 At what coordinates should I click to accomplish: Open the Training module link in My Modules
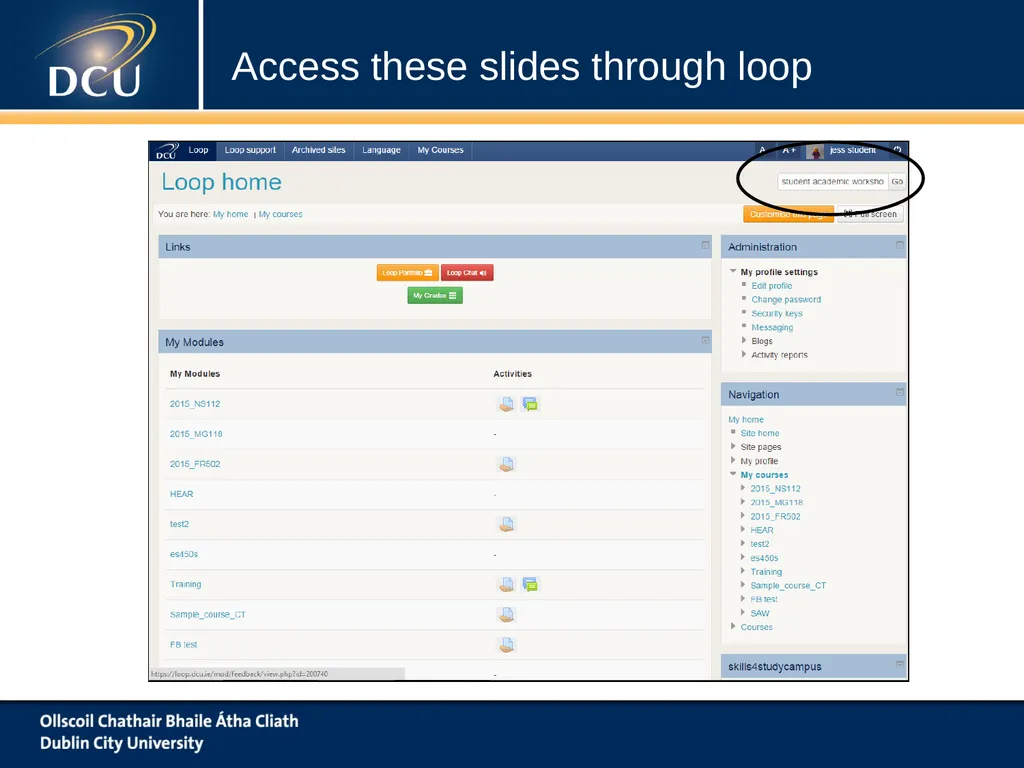tap(185, 584)
